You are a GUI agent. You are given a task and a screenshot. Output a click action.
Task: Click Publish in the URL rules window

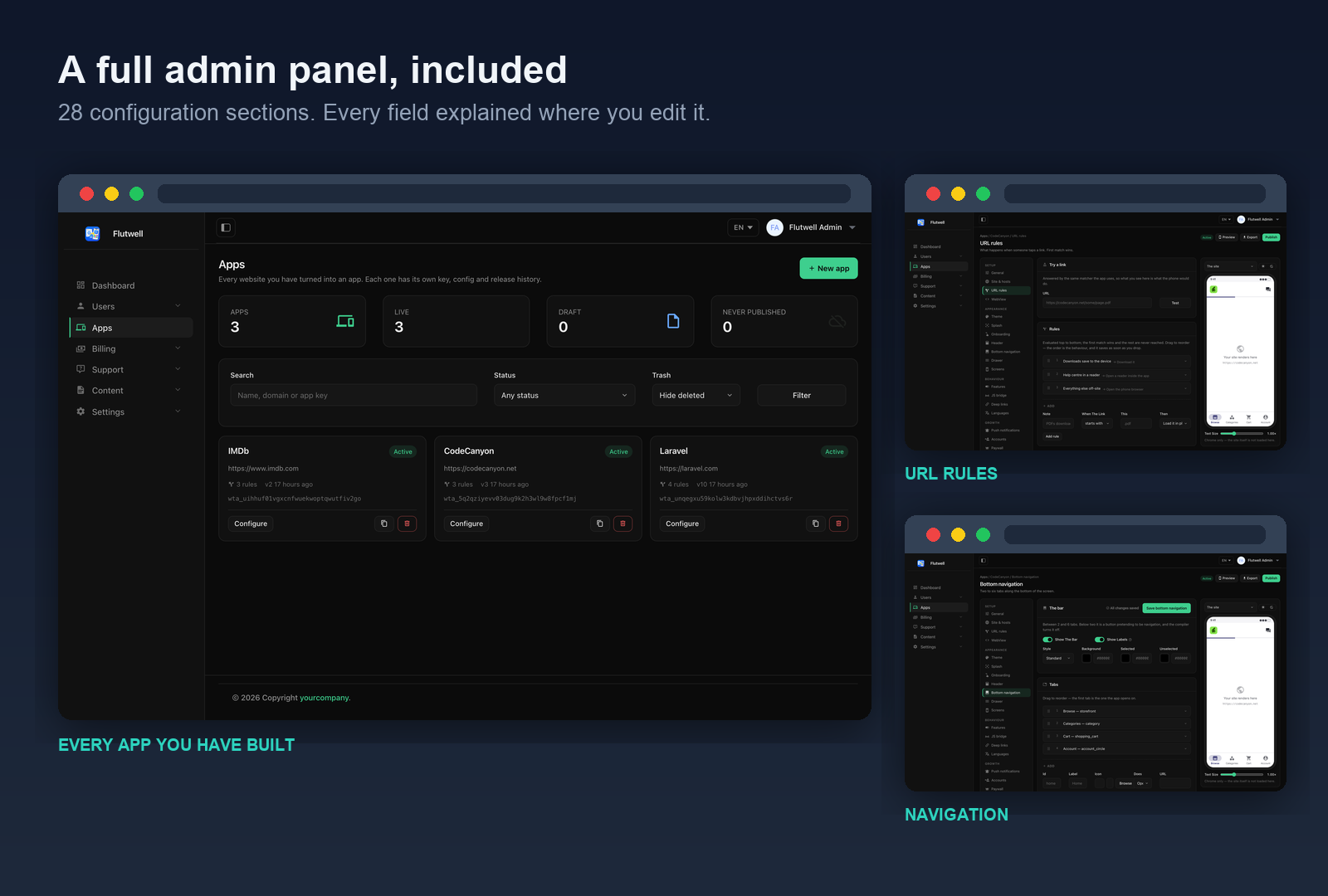1271,237
